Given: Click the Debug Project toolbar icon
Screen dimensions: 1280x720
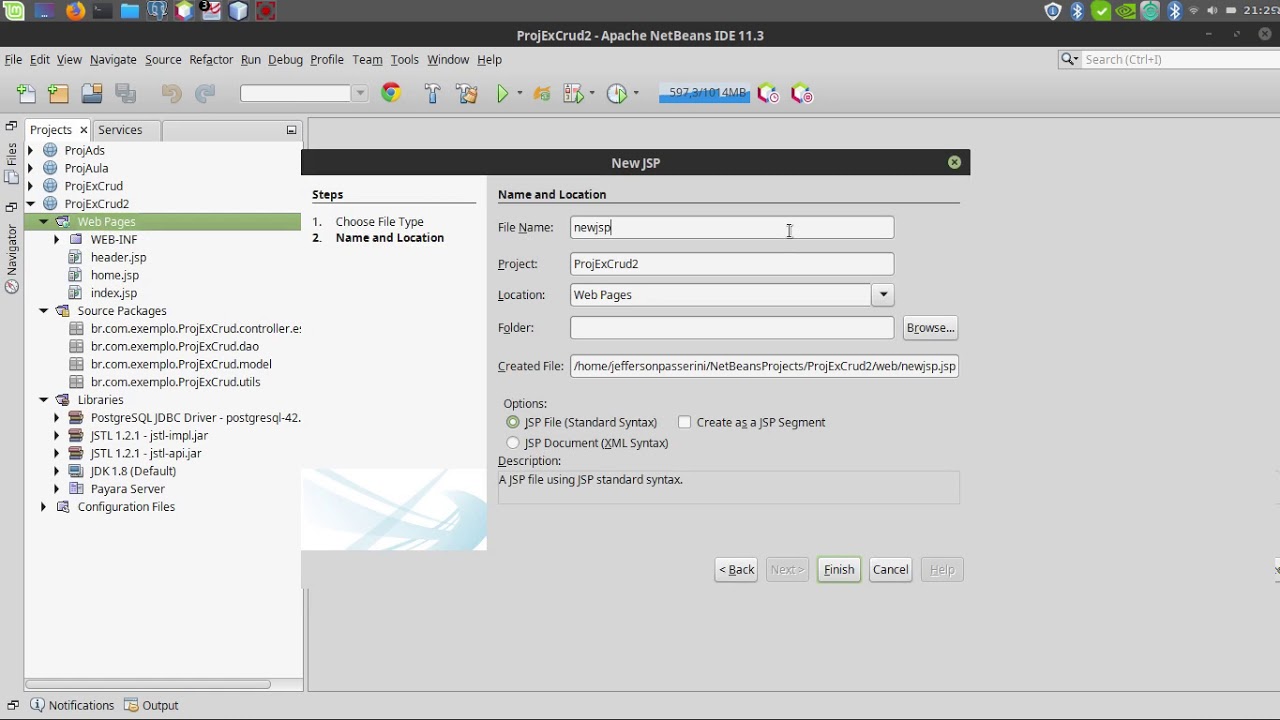Looking at the screenshot, I should [573, 94].
